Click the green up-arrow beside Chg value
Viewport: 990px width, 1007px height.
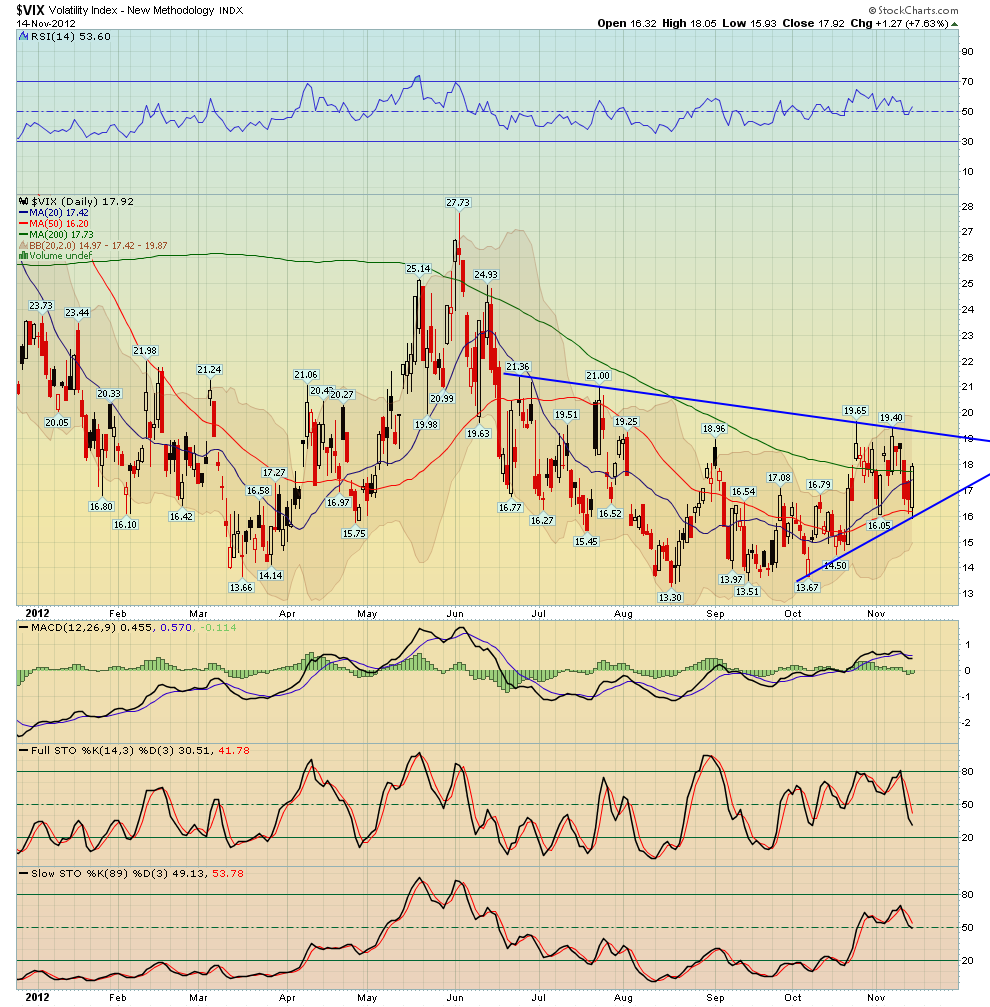pyautogui.click(x=954, y=23)
